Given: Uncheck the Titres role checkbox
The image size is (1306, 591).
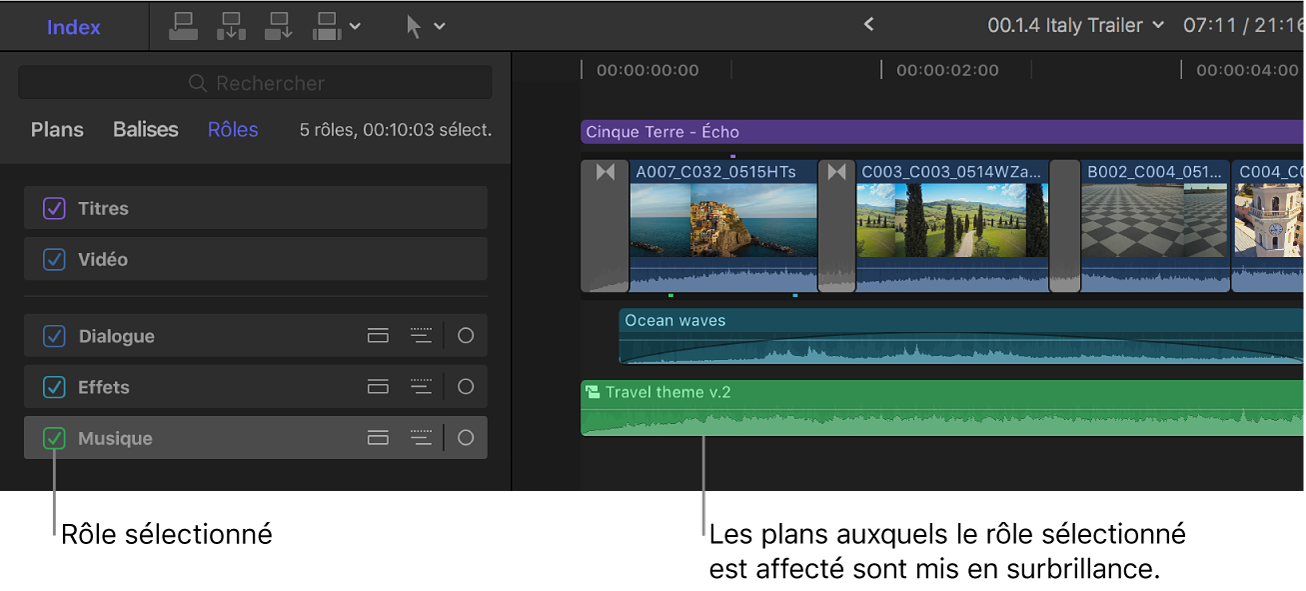Looking at the screenshot, I should pos(54,208).
